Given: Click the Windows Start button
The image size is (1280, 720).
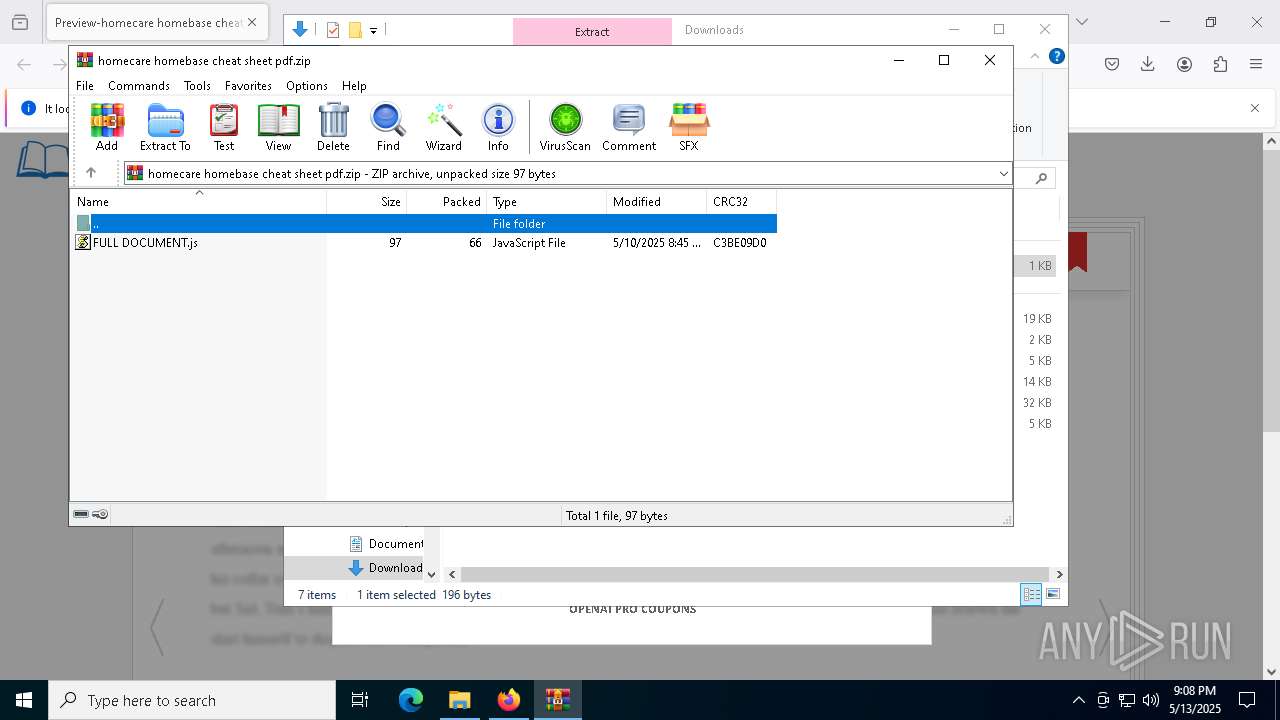Looking at the screenshot, I should (24, 700).
